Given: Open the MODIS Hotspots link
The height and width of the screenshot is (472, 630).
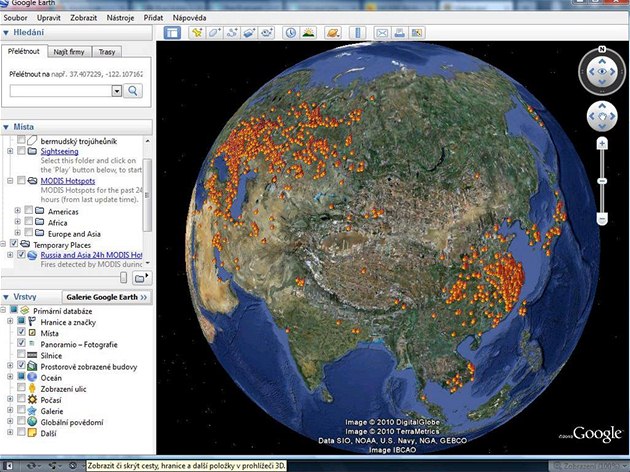Looking at the screenshot, I should click(x=68, y=181).
